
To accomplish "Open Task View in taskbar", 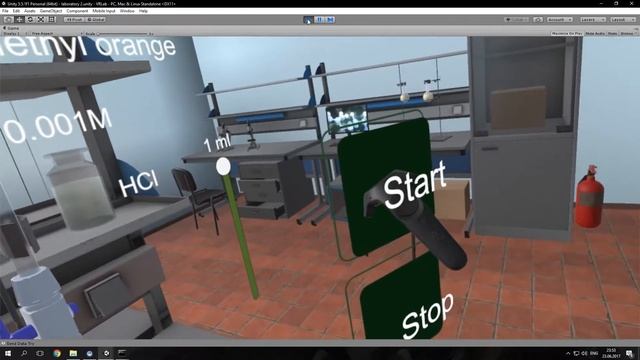I will point(40,353).
